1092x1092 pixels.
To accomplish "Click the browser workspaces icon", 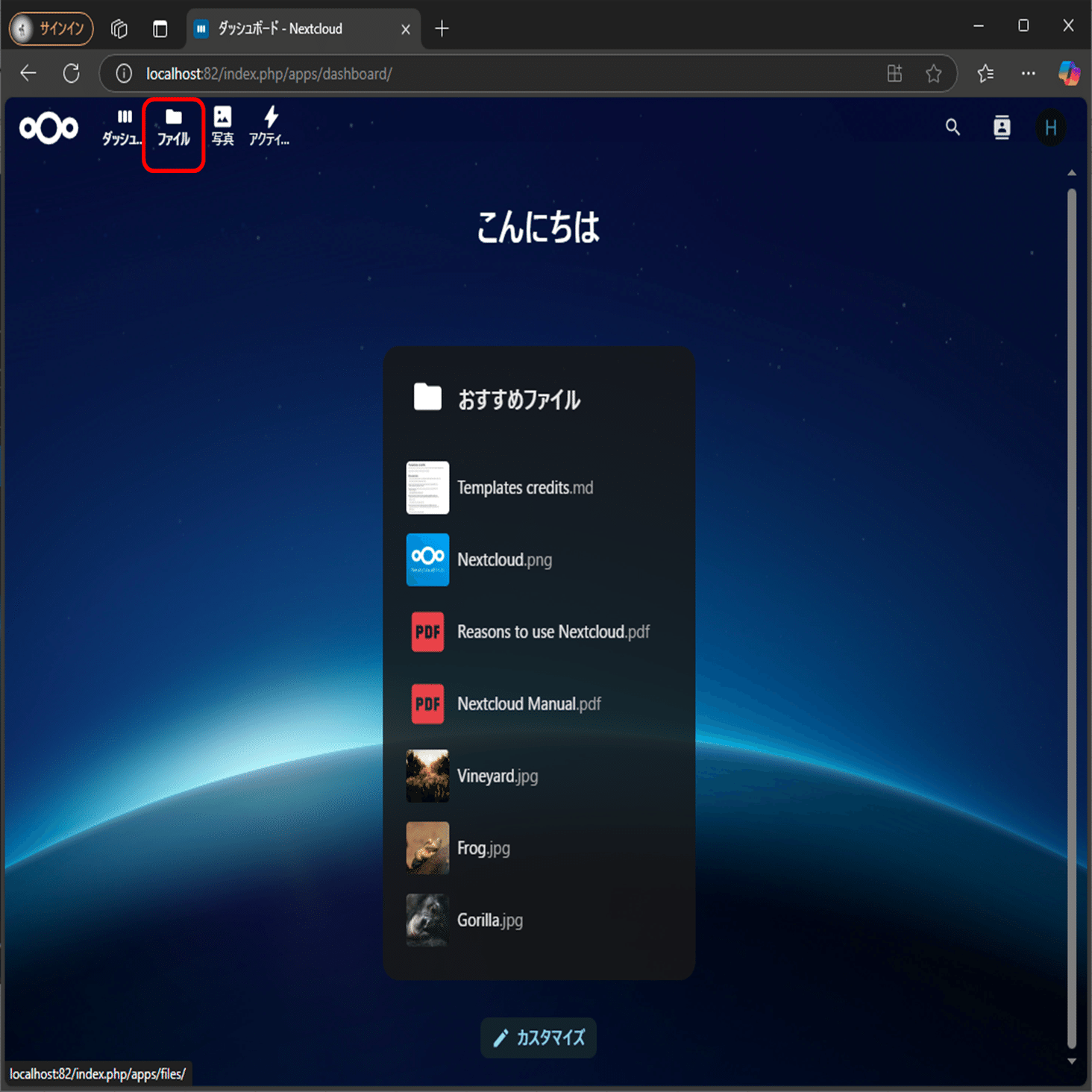I will click(x=119, y=28).
